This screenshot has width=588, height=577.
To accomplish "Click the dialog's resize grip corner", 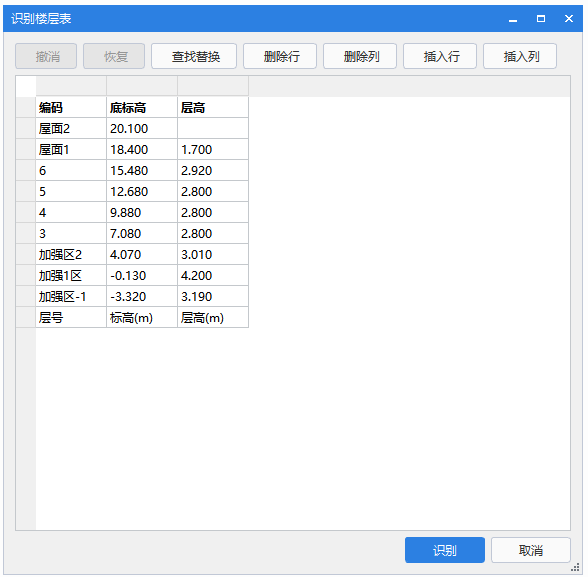I will (x=575, y=567).
